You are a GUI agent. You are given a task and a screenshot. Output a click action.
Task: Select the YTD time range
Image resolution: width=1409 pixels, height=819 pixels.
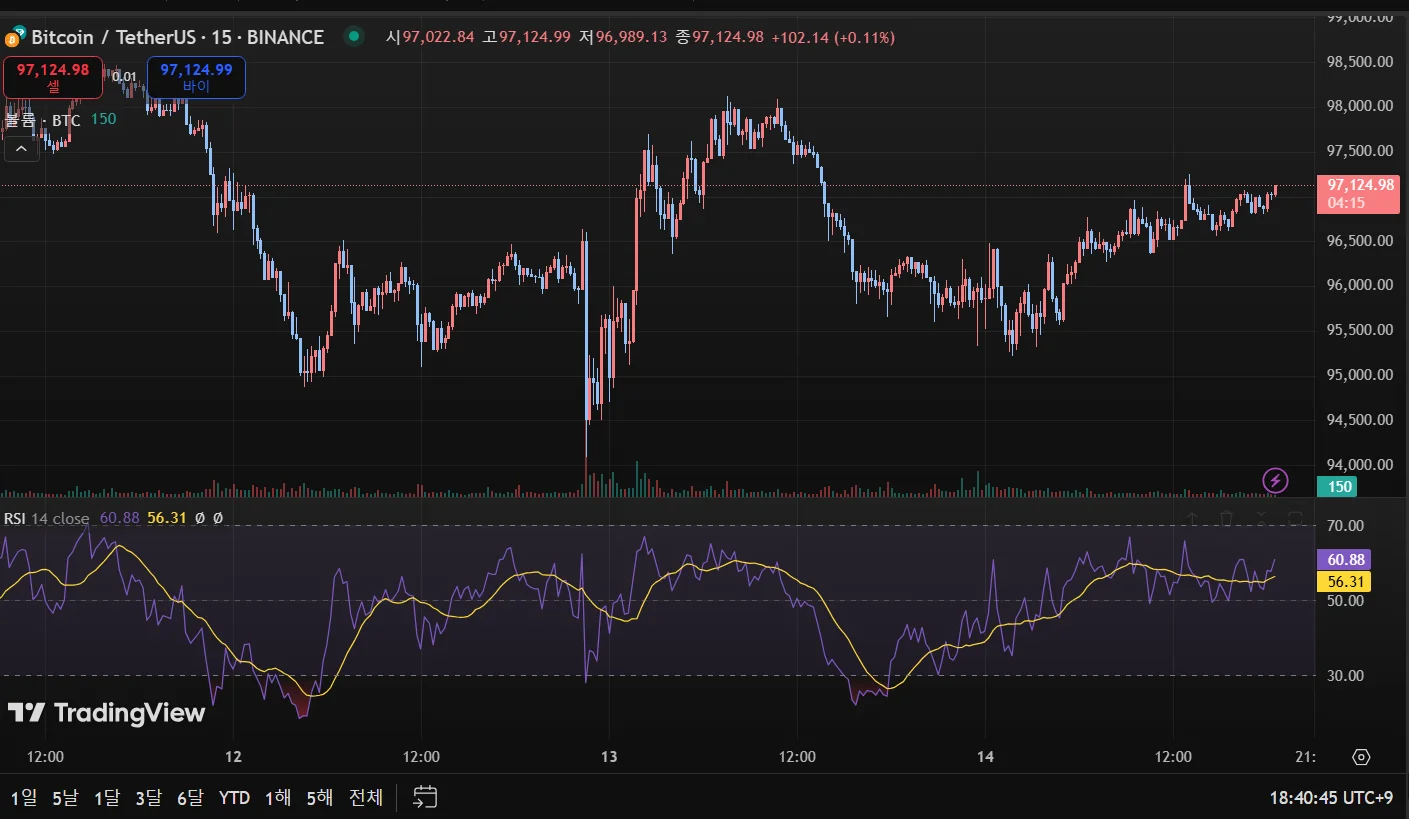tap(234, 798)
